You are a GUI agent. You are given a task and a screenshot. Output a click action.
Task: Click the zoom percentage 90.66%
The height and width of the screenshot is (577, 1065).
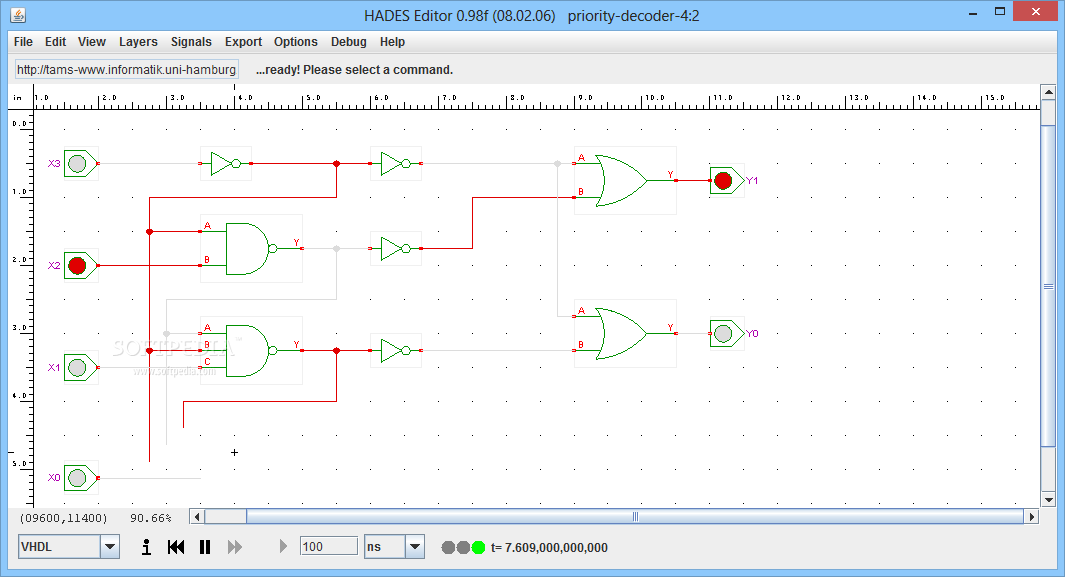click(x=150, y=518)
